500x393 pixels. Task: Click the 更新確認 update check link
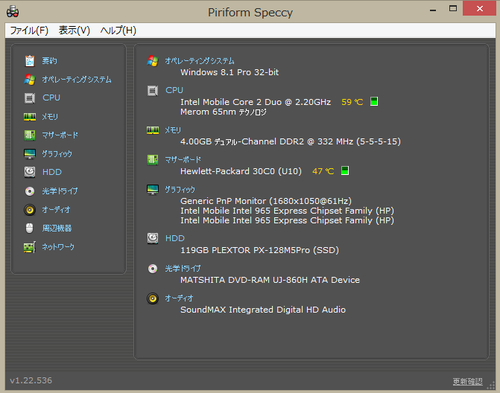pos(468,381)
